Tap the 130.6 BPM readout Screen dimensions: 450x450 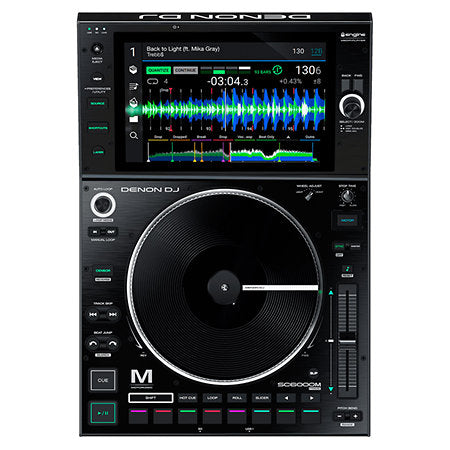(x=308, y=70)
